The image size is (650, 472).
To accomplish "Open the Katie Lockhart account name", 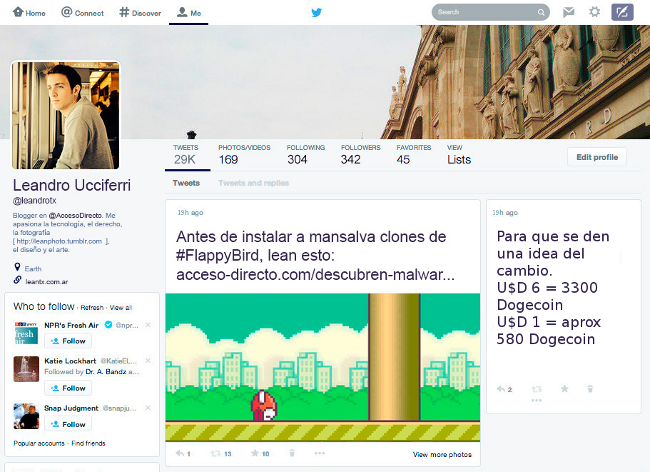I will 70,361.
